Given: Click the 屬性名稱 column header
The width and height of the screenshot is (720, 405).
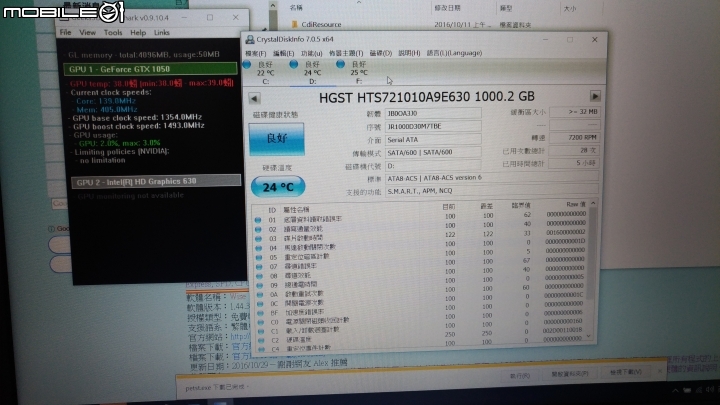Looking at the screenshot, I should pyautogui.click(x=296, y=209).
